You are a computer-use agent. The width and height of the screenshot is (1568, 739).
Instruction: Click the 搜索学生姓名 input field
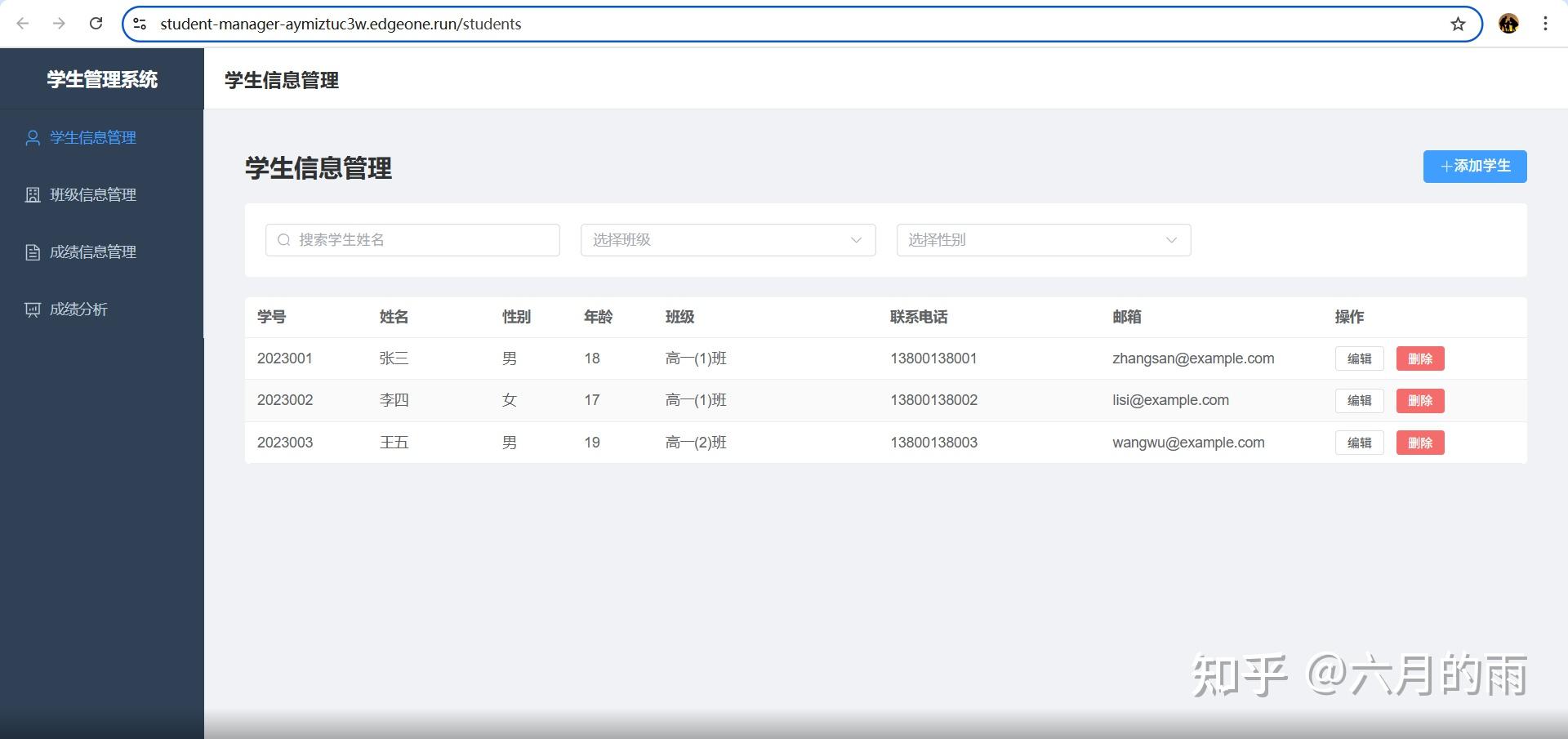412,239
